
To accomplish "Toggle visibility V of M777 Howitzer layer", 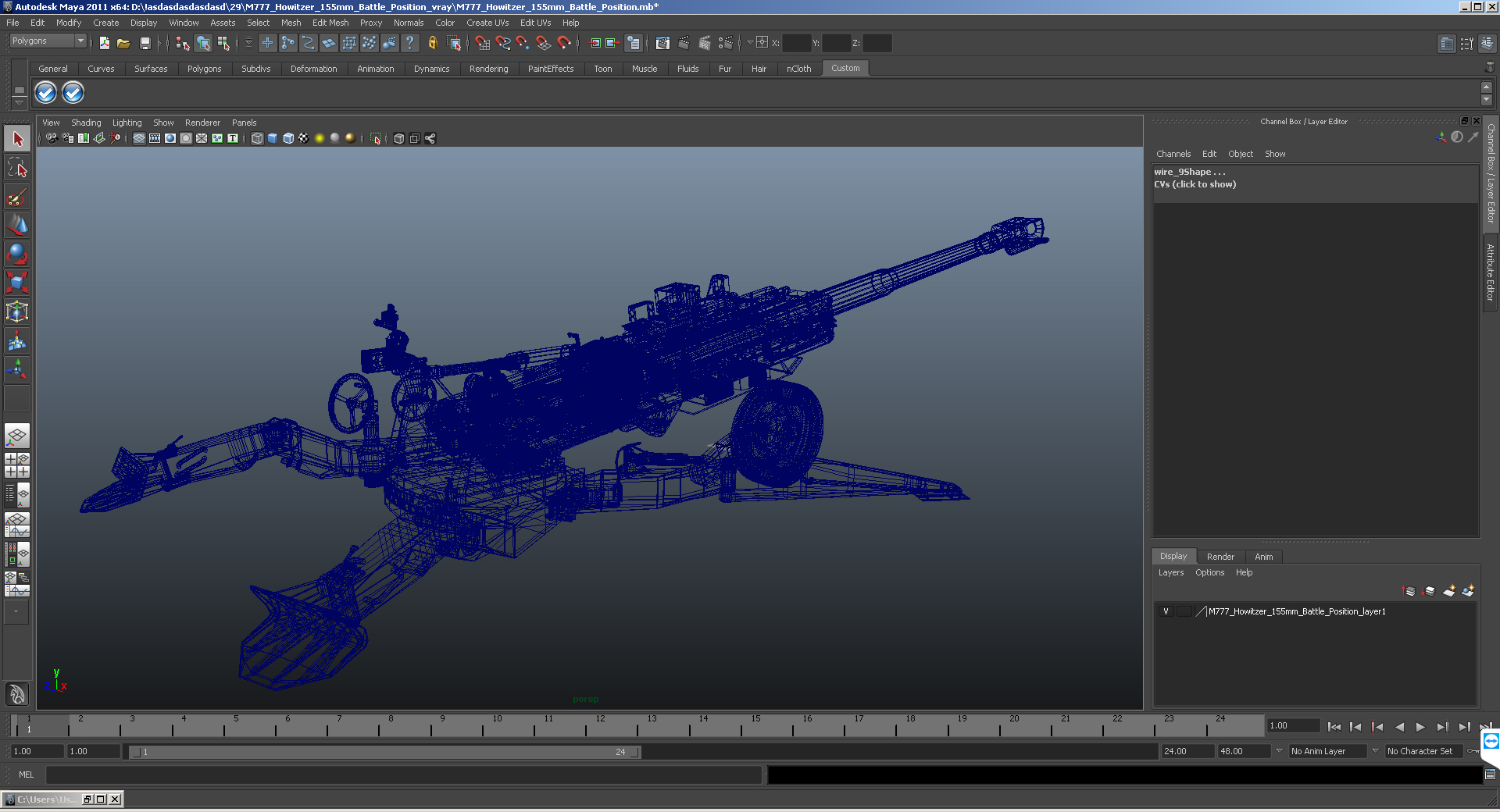I will point(1166,611).
